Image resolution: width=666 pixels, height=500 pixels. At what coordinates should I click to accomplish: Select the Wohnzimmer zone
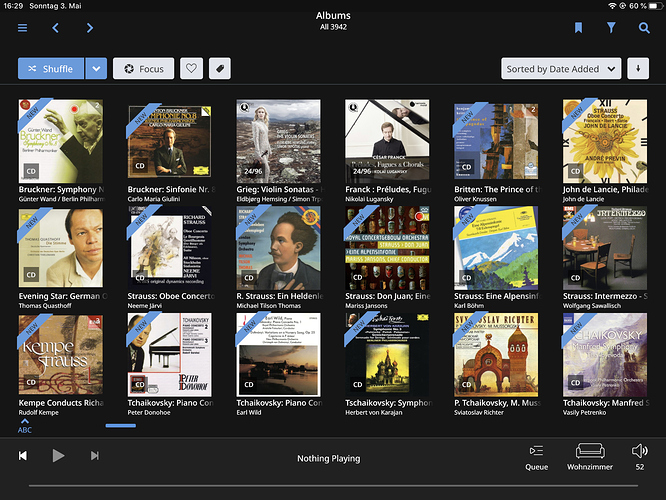(x=590, y=458)
